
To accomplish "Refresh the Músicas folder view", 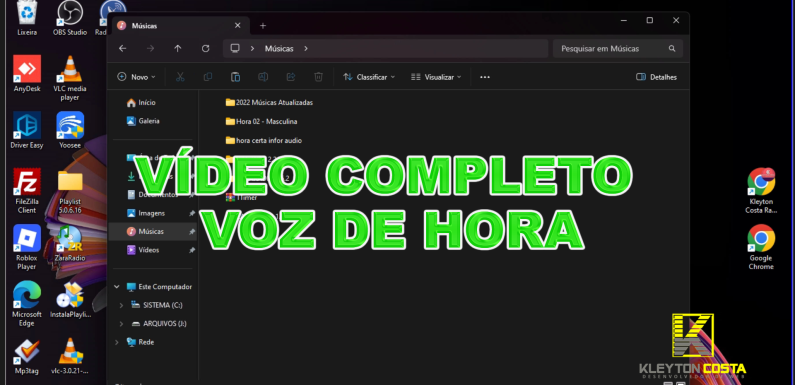I will [x=205, y=49].
